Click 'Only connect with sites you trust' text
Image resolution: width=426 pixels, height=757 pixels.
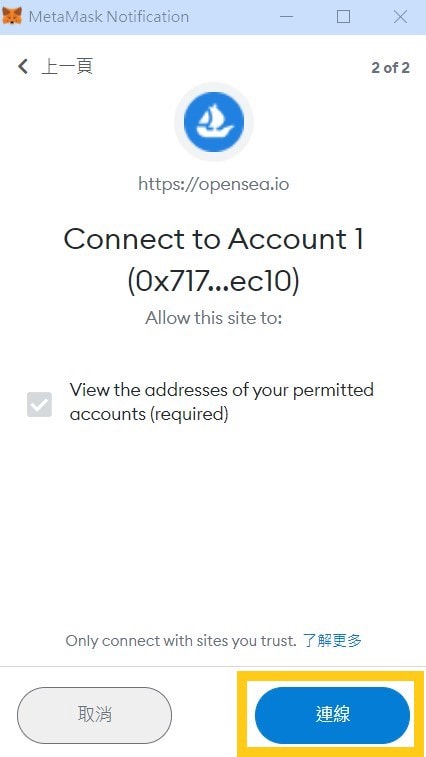tap(181, 641)
